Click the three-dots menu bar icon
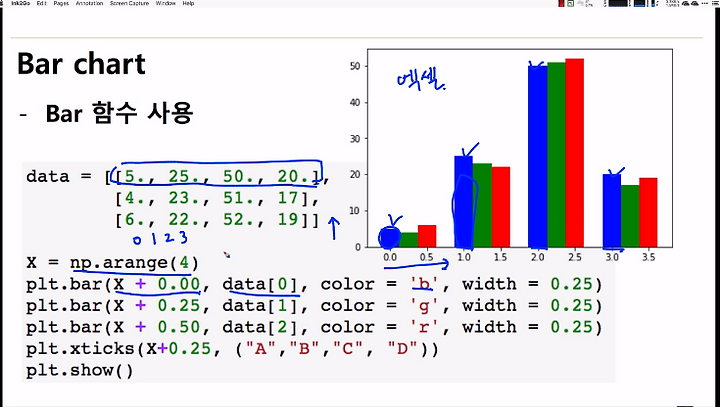720x407 pixels. 705,3
